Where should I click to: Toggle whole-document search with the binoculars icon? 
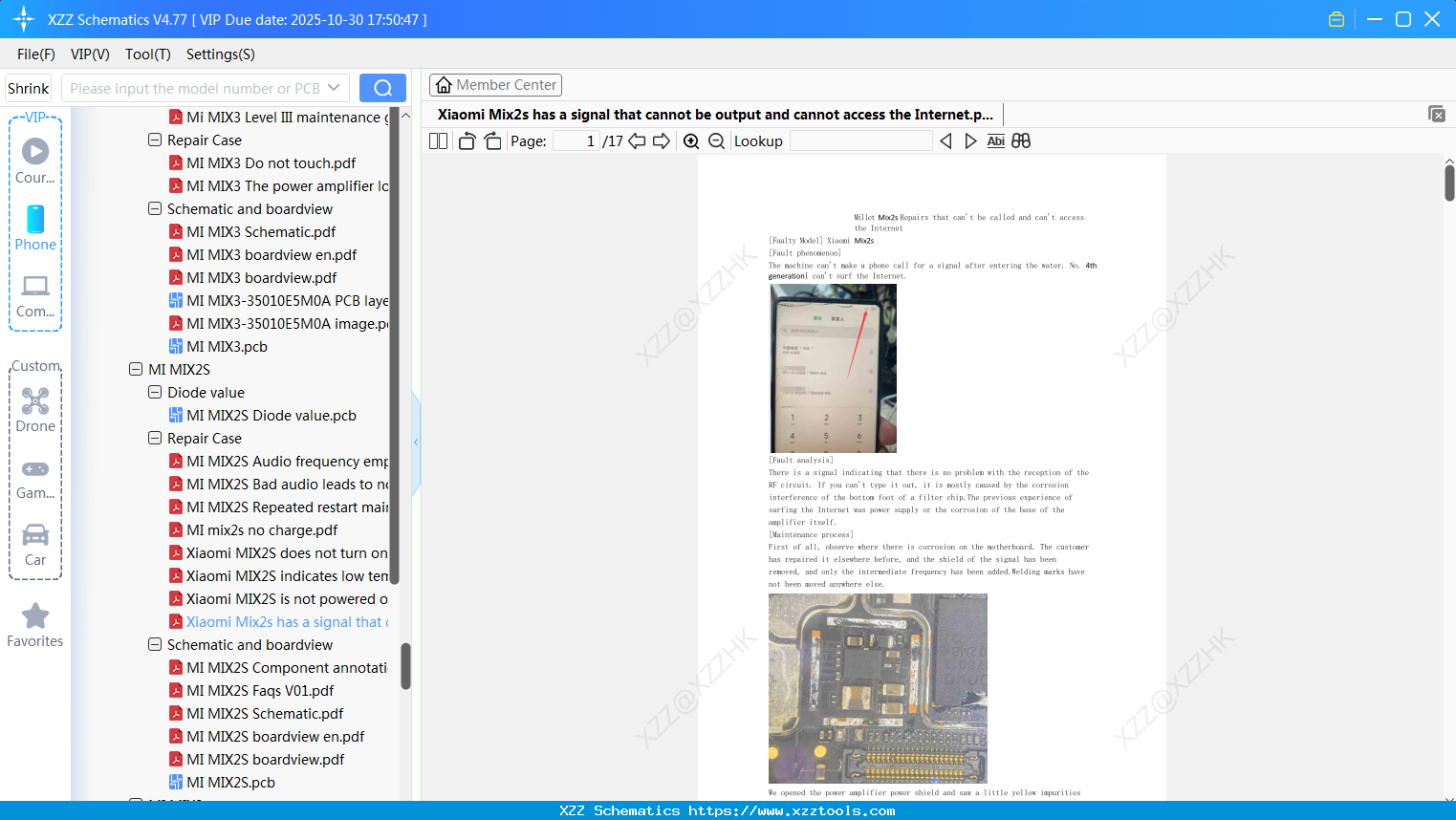click(x=1020, y=140)
